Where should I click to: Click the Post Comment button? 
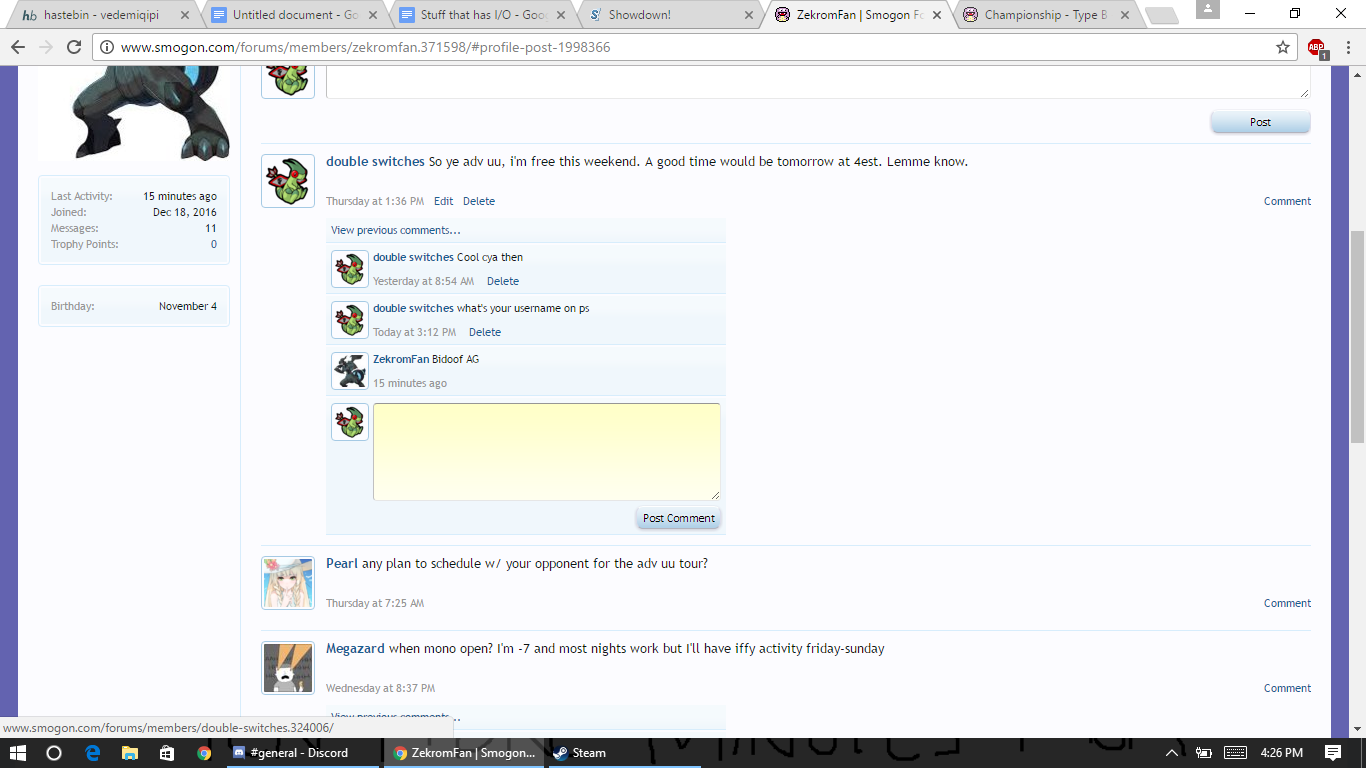click(x=678, y=518)
